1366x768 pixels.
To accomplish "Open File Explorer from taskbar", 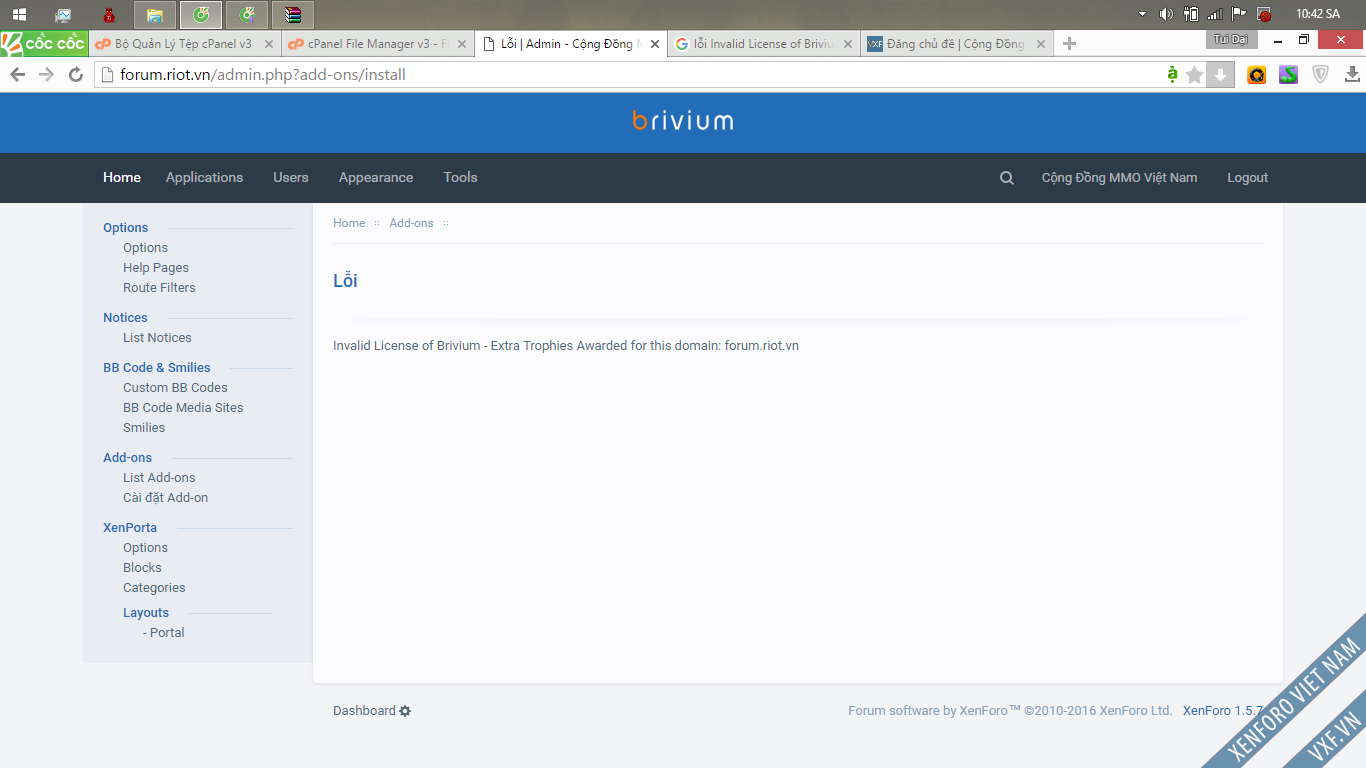I will pyautogui.click(x=154, y=15).
